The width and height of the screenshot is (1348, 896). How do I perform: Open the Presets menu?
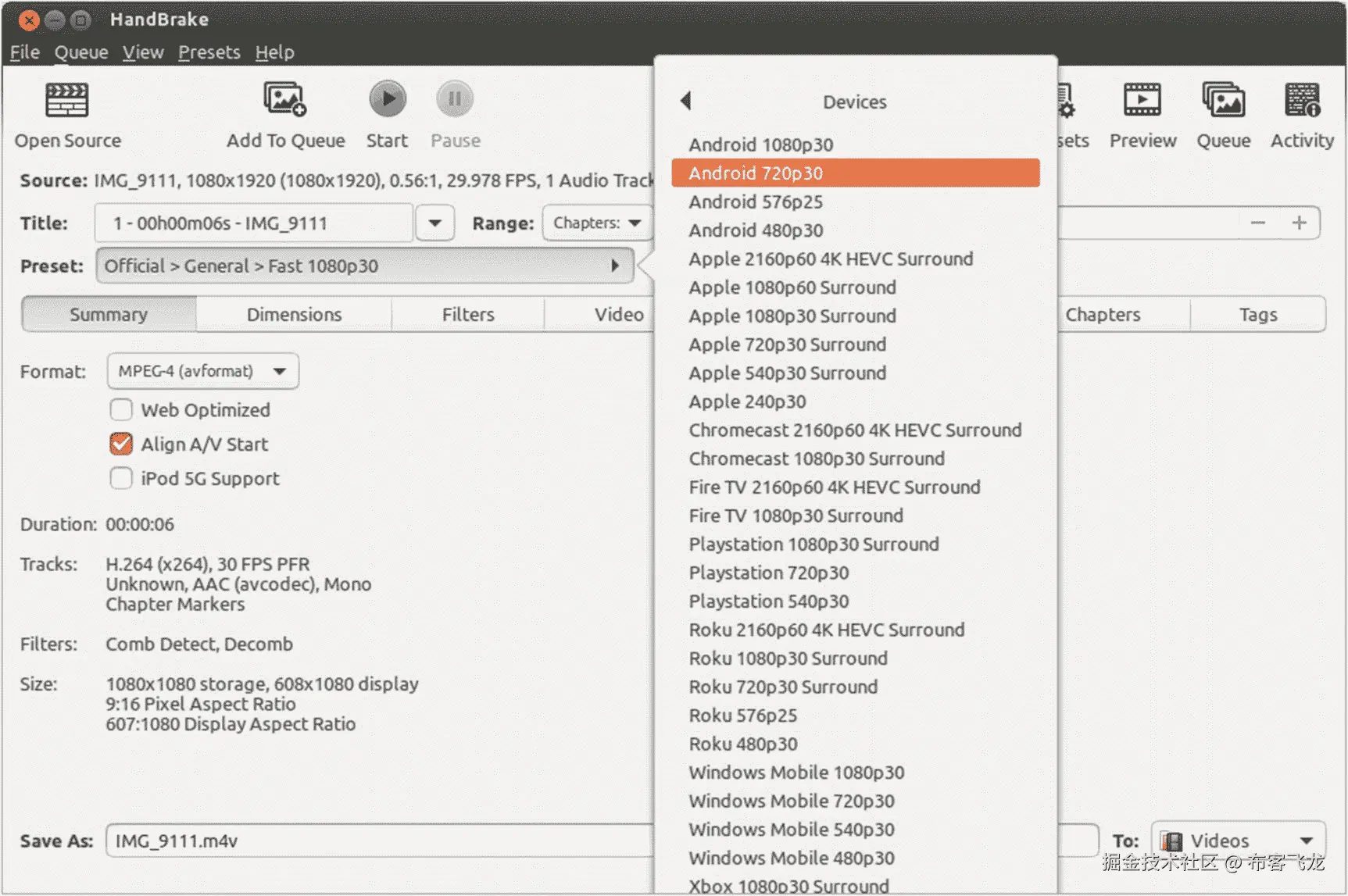pos(209,52)
